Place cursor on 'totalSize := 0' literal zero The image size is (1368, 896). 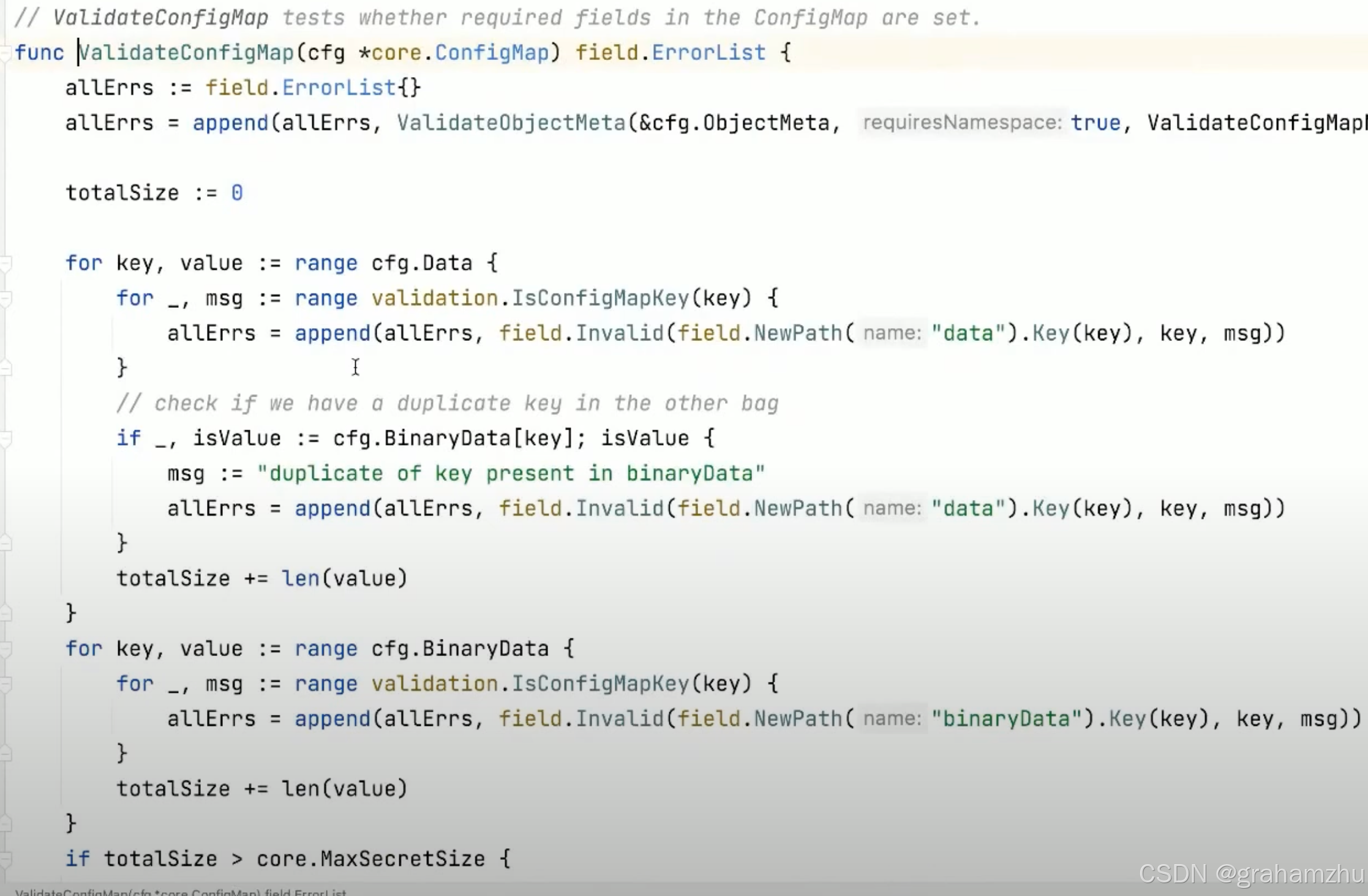[x=237, y=193]
